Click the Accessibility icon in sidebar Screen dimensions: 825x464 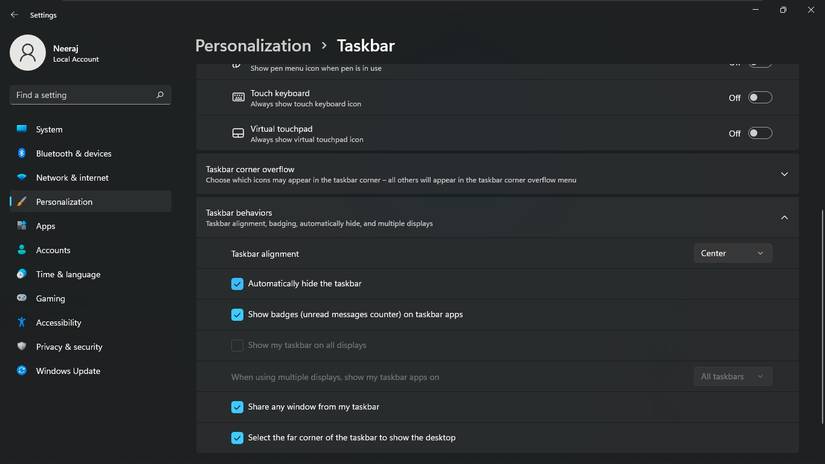coord(21,322)
